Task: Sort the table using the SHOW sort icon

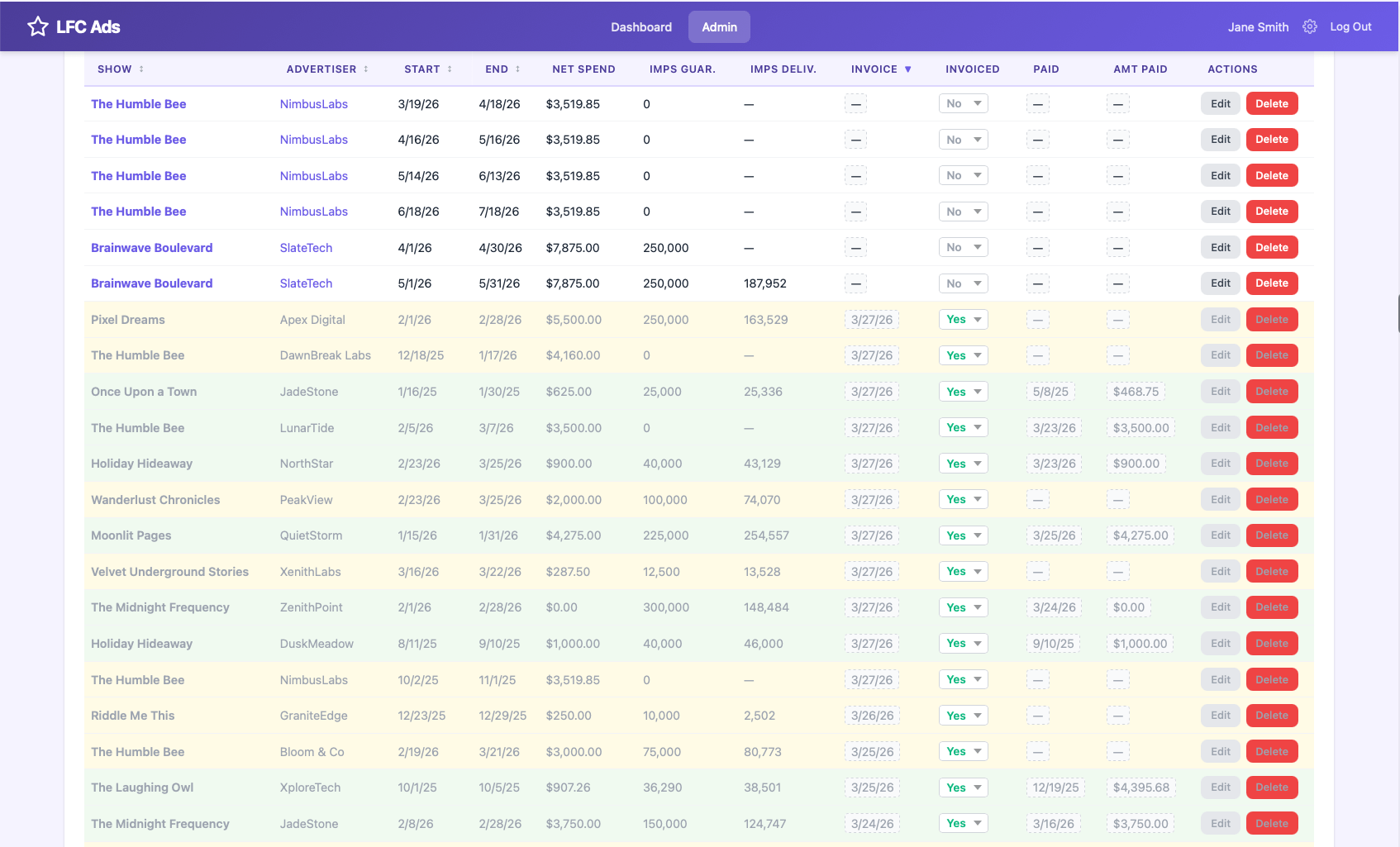Action: (x=142, y=69)
